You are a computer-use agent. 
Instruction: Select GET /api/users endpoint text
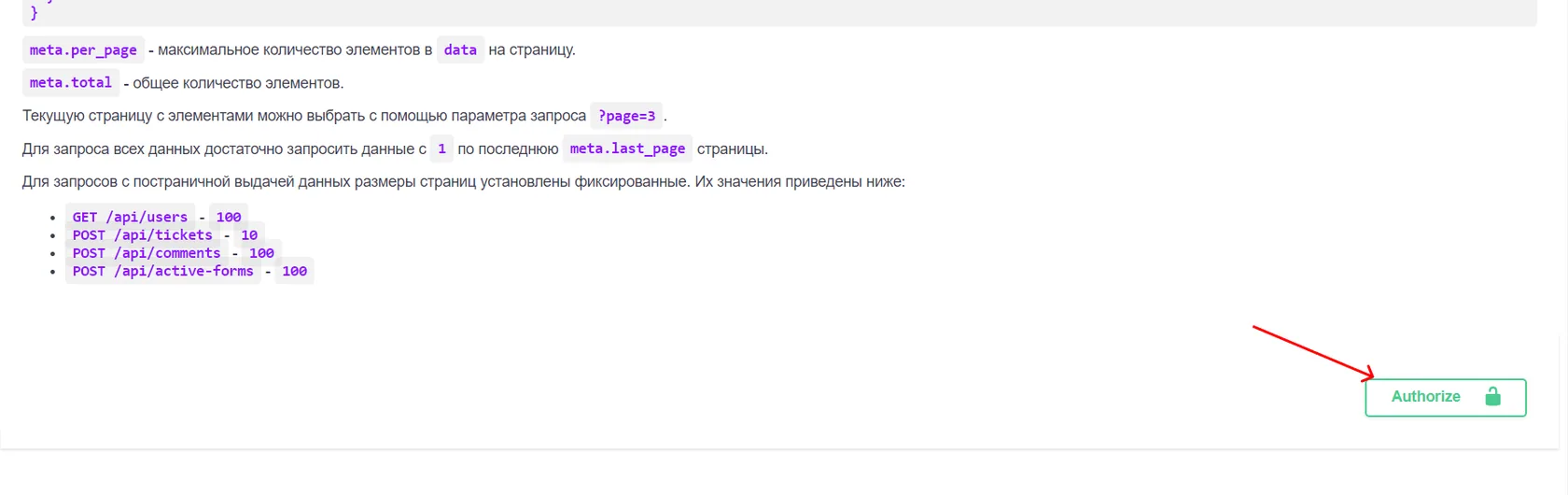[x=130, y=217]
